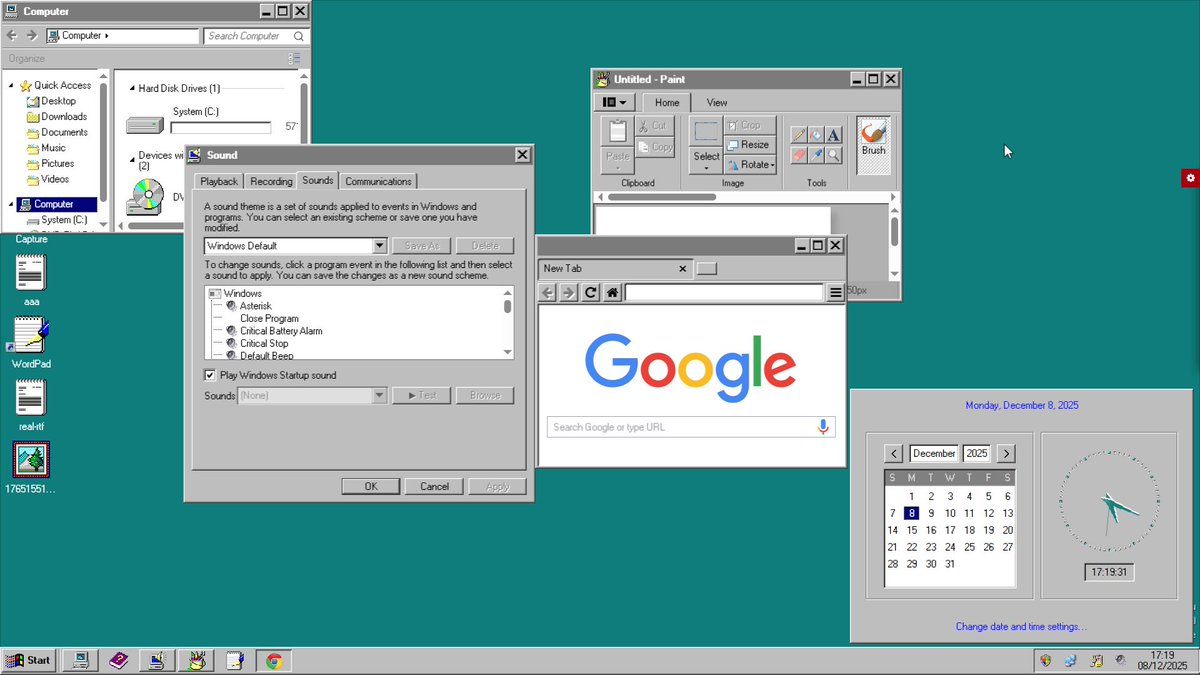Image resolution: width=1200 pixels, height=675 pixels.
Task: Go to the next month in calendar
Action: click(x=1006, y=453)
